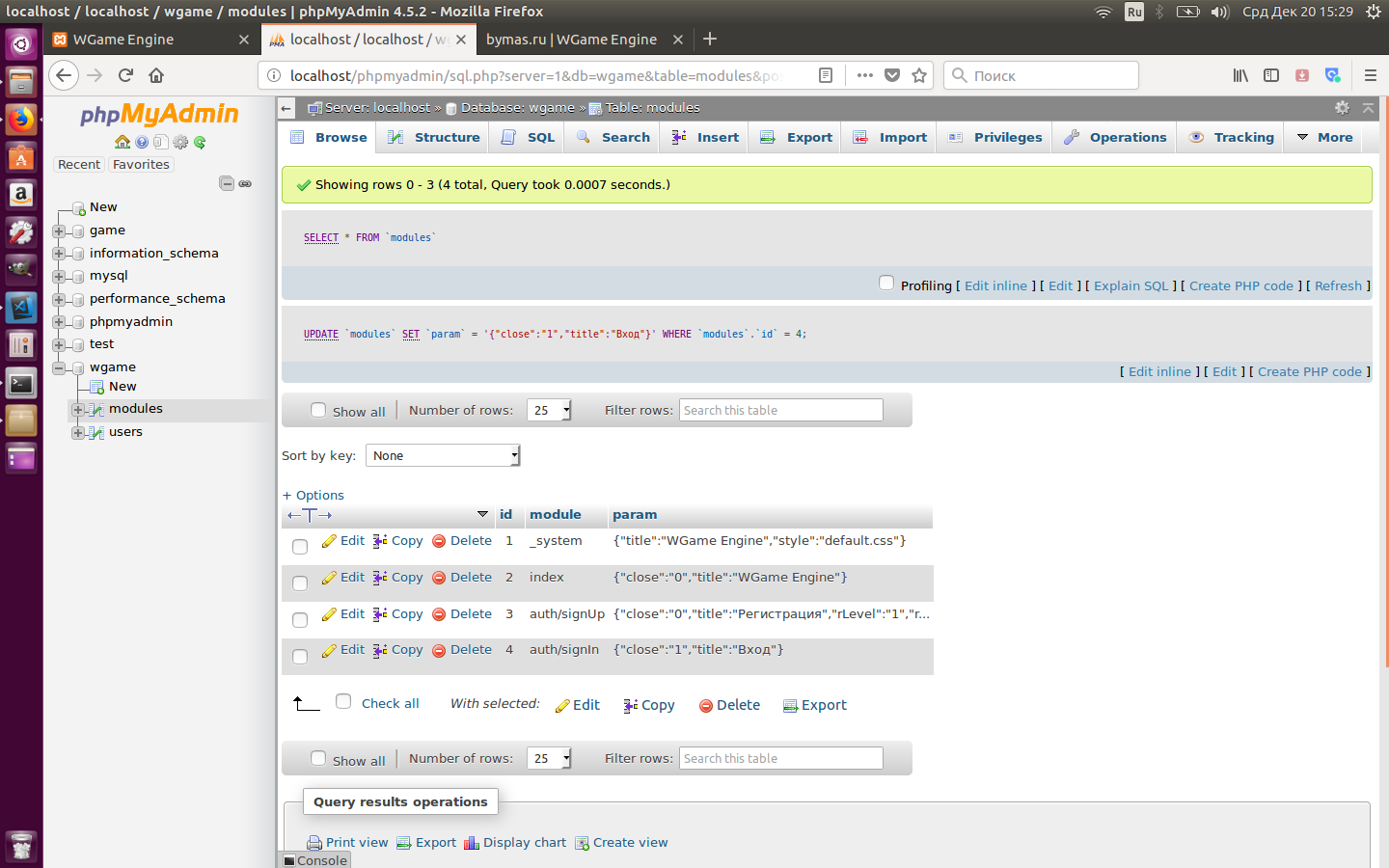Screen dimensions: 1389x868
Task: Reload the navigation panel with green arrow
Action: 200,142
